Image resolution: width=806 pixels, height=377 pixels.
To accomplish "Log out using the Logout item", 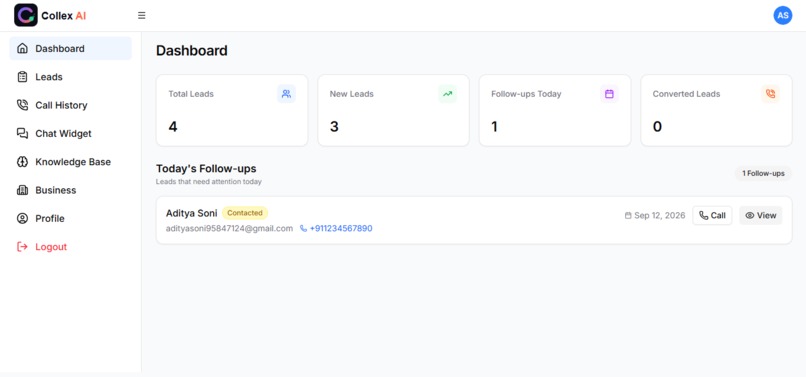I will (x=70, y=246).
